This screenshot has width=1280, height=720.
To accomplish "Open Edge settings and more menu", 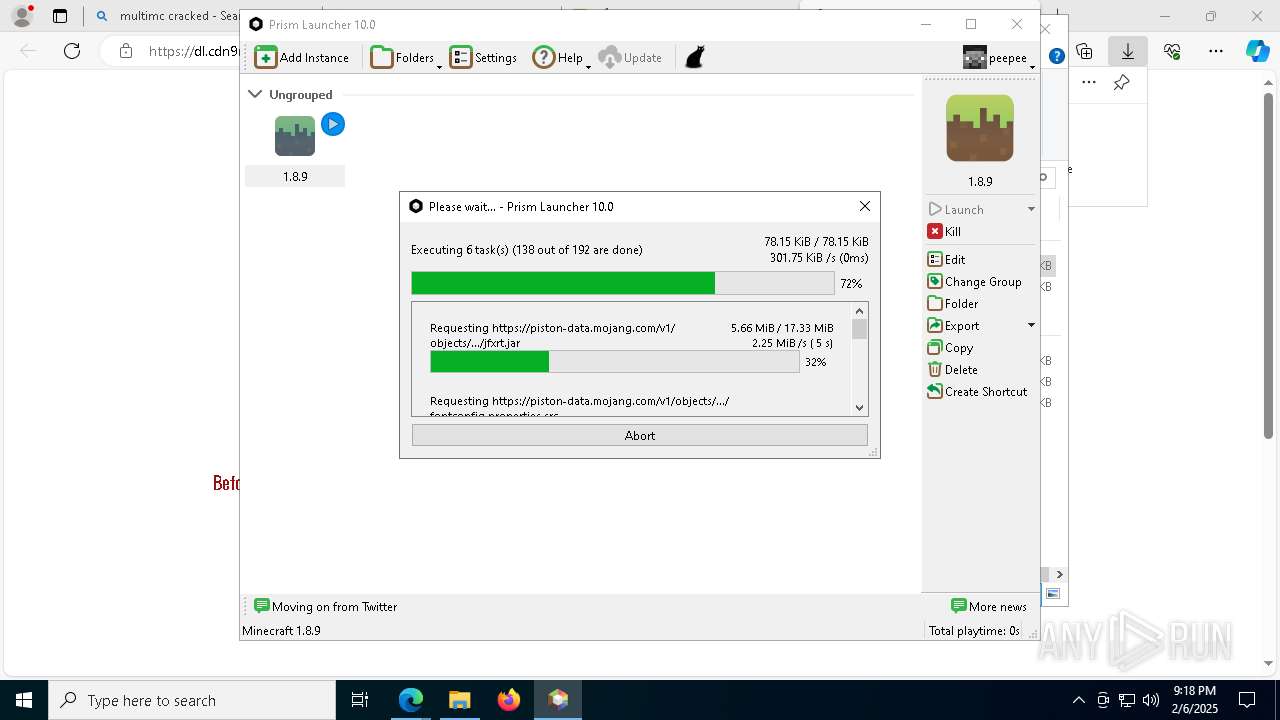I will point(1216,51).
